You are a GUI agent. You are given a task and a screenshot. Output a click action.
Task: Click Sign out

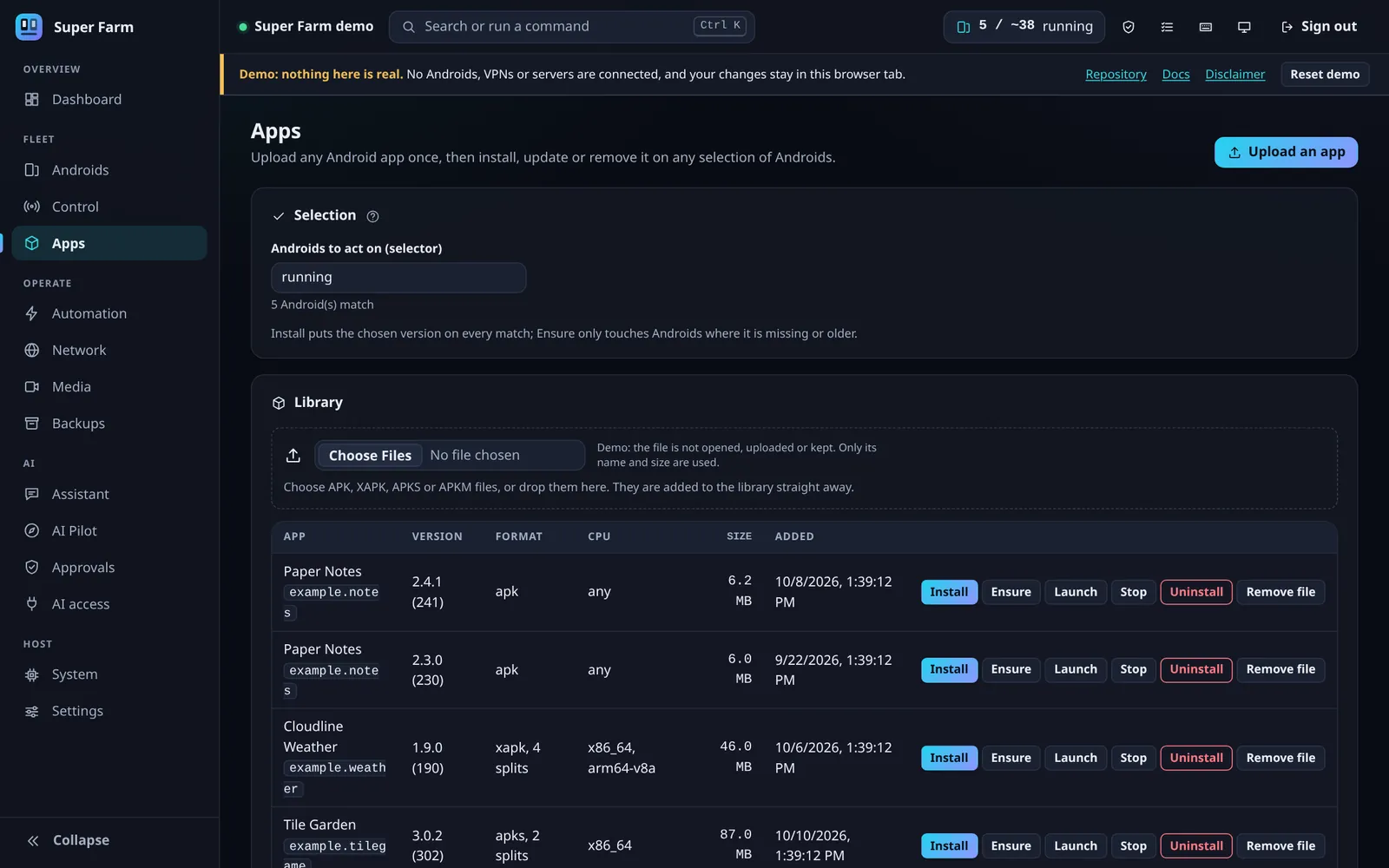(1319, 27)
